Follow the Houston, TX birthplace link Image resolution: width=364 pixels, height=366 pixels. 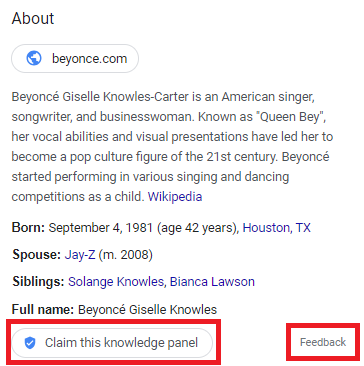pos(276,228)
